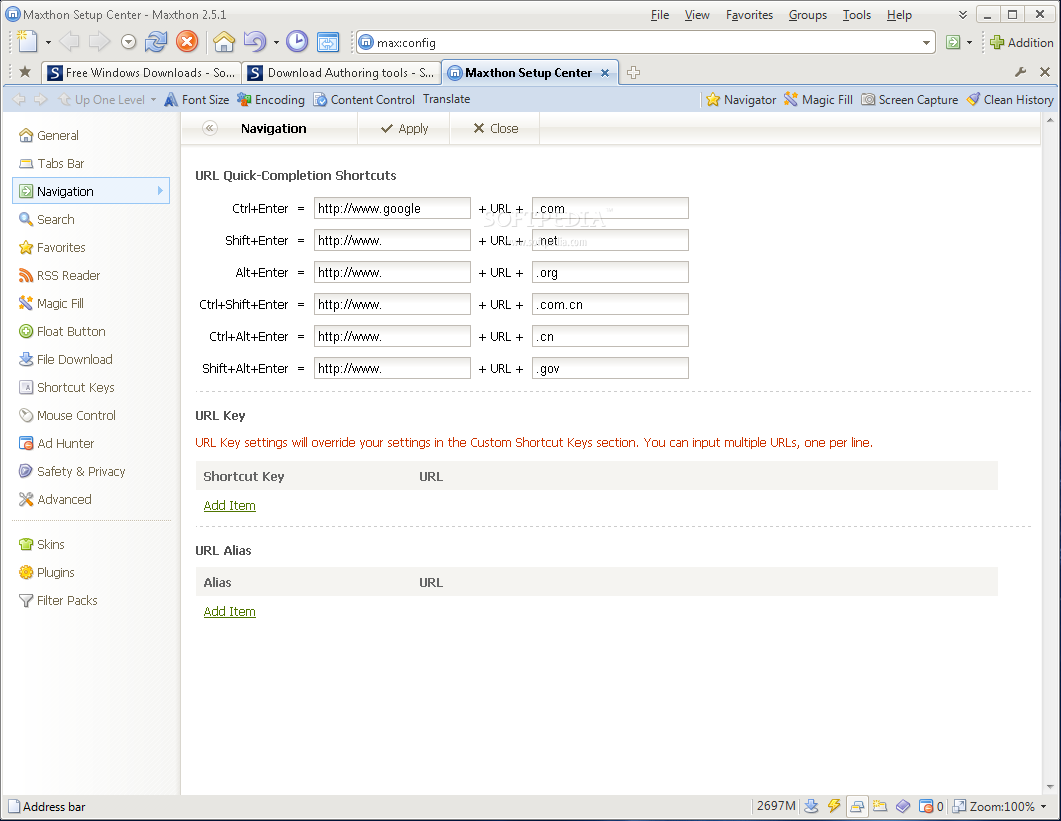
Task: Click status bar download manager icon
Action: [811, 806]
